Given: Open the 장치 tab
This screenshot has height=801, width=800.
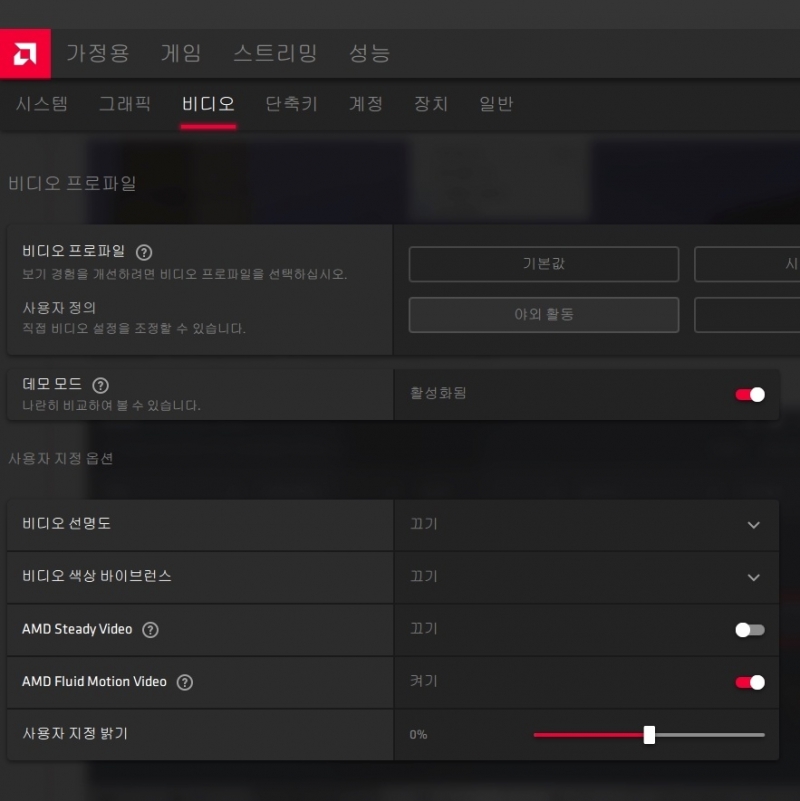Looking at the screenshot, I should point(431,104).
